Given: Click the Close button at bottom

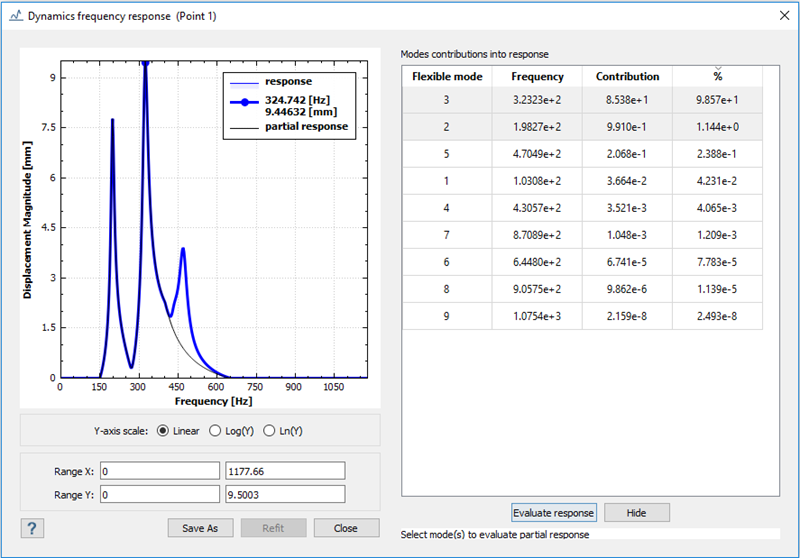Looking at the screenshot, I should 346,528.
